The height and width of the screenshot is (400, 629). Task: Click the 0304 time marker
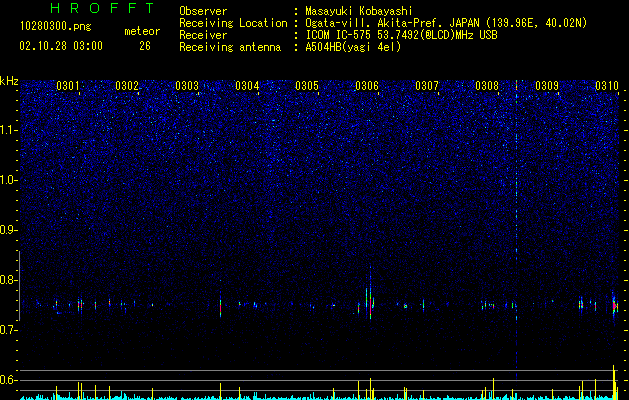point(247,86)
